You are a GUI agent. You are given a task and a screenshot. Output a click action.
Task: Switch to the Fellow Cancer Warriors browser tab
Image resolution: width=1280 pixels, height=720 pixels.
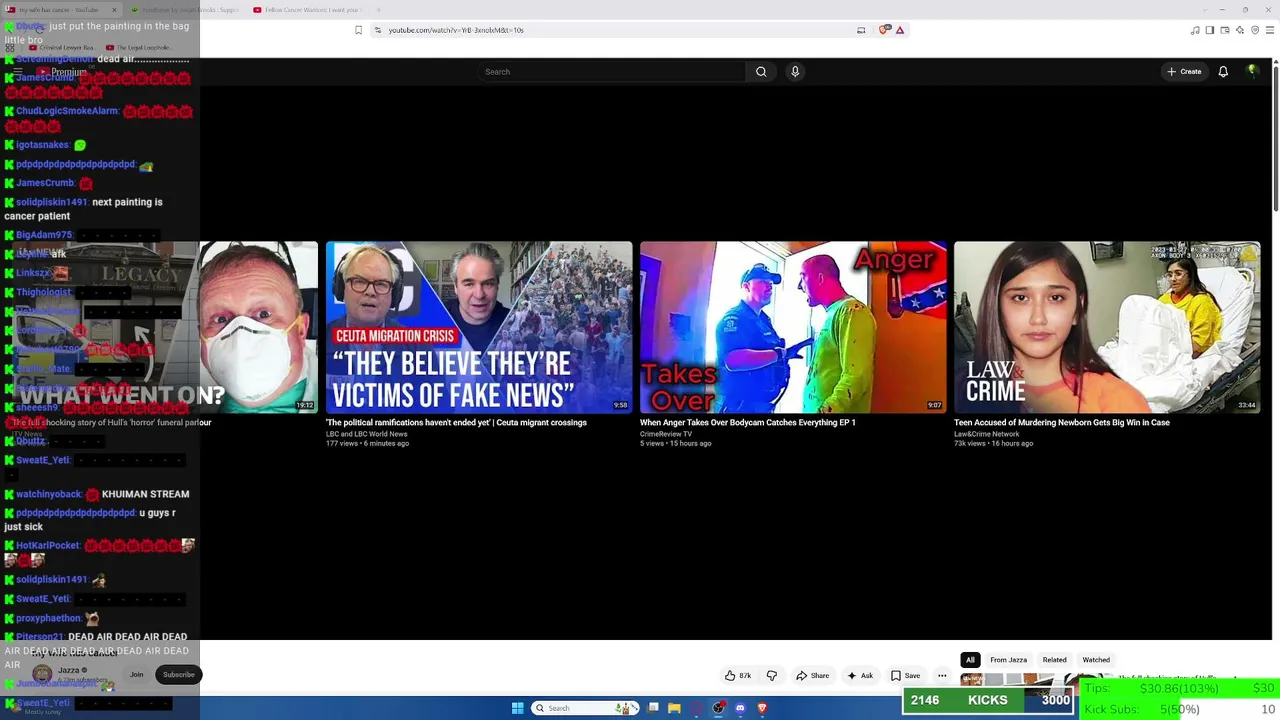[310, 10]
